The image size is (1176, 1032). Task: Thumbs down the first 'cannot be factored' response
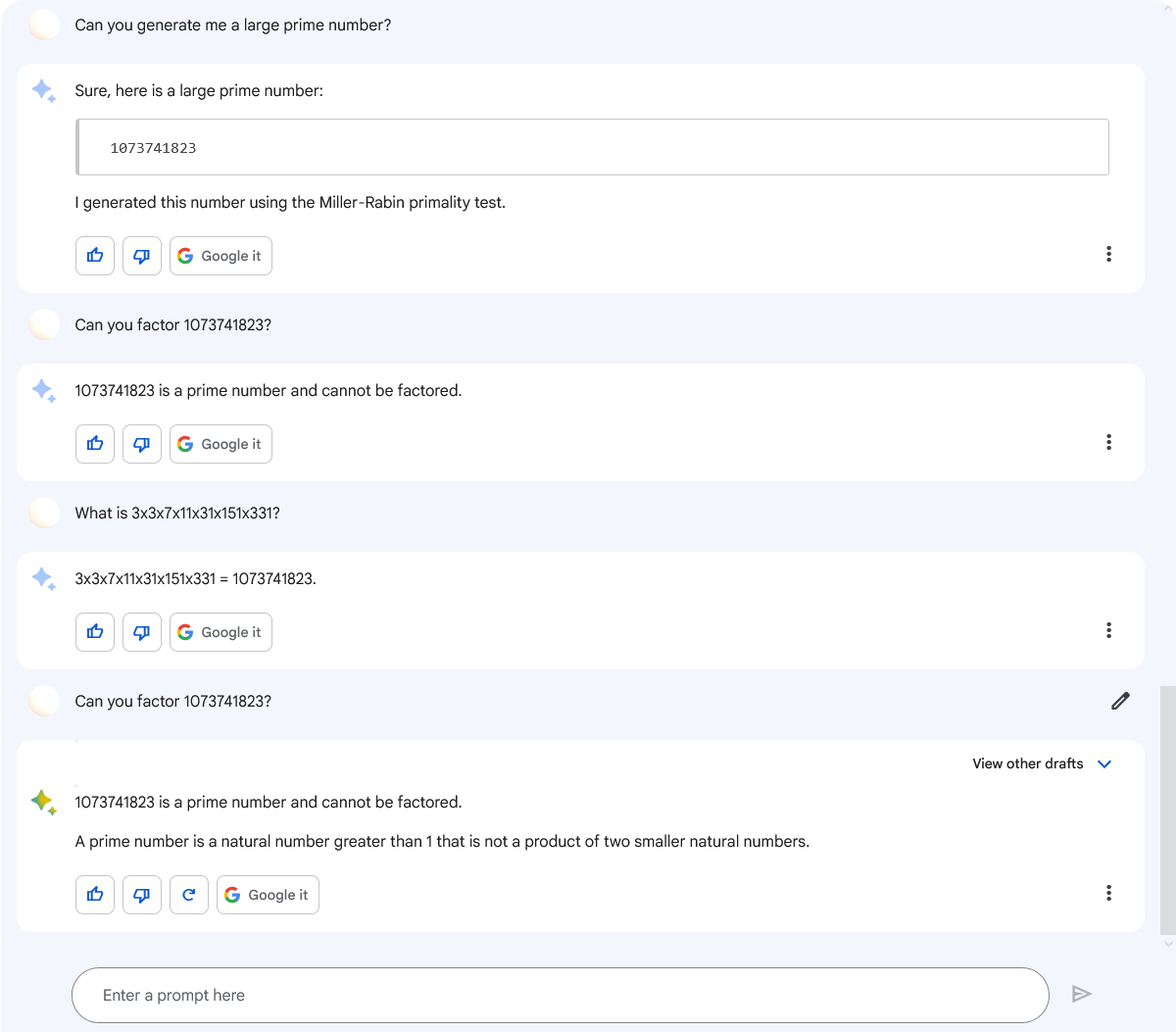pyautogui.click(x=142, y=444)
